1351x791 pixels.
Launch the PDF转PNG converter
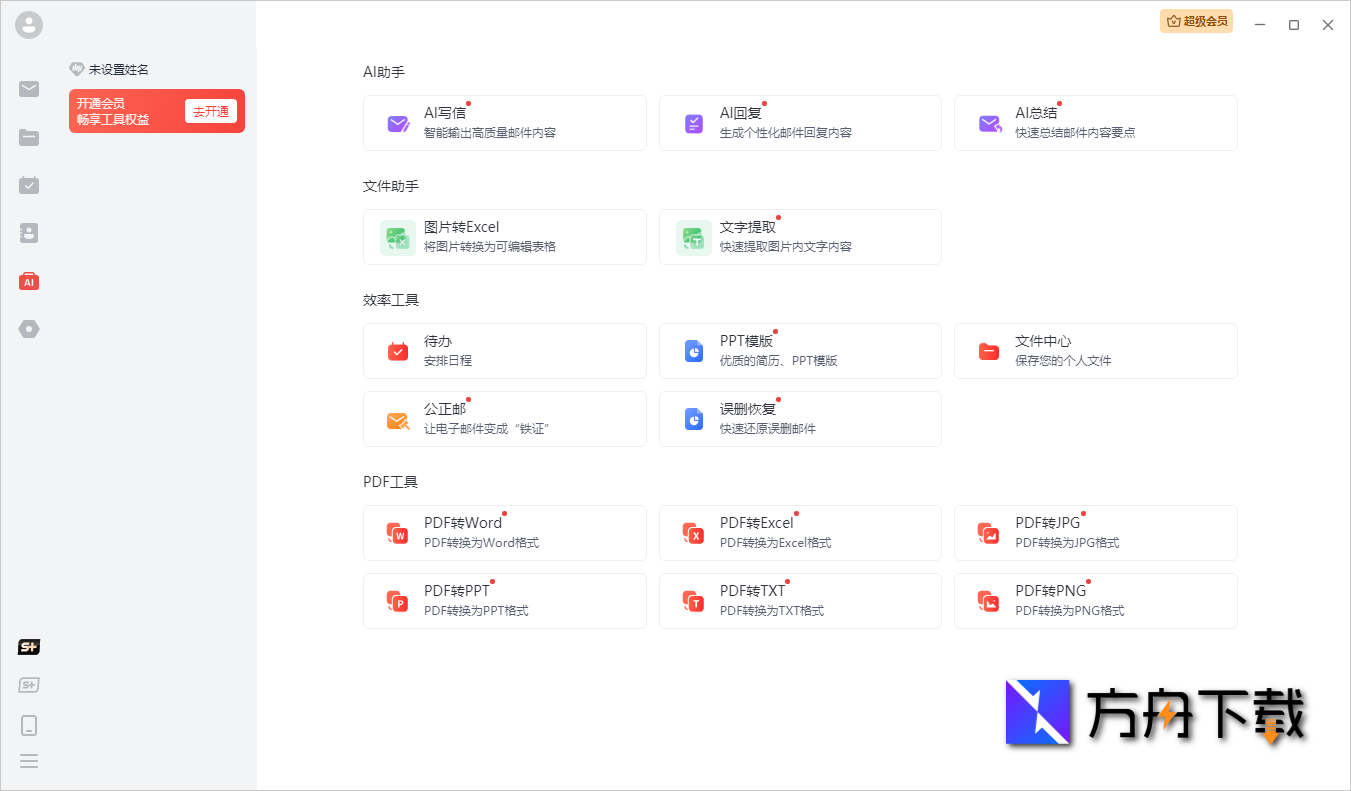[1095, 600]
